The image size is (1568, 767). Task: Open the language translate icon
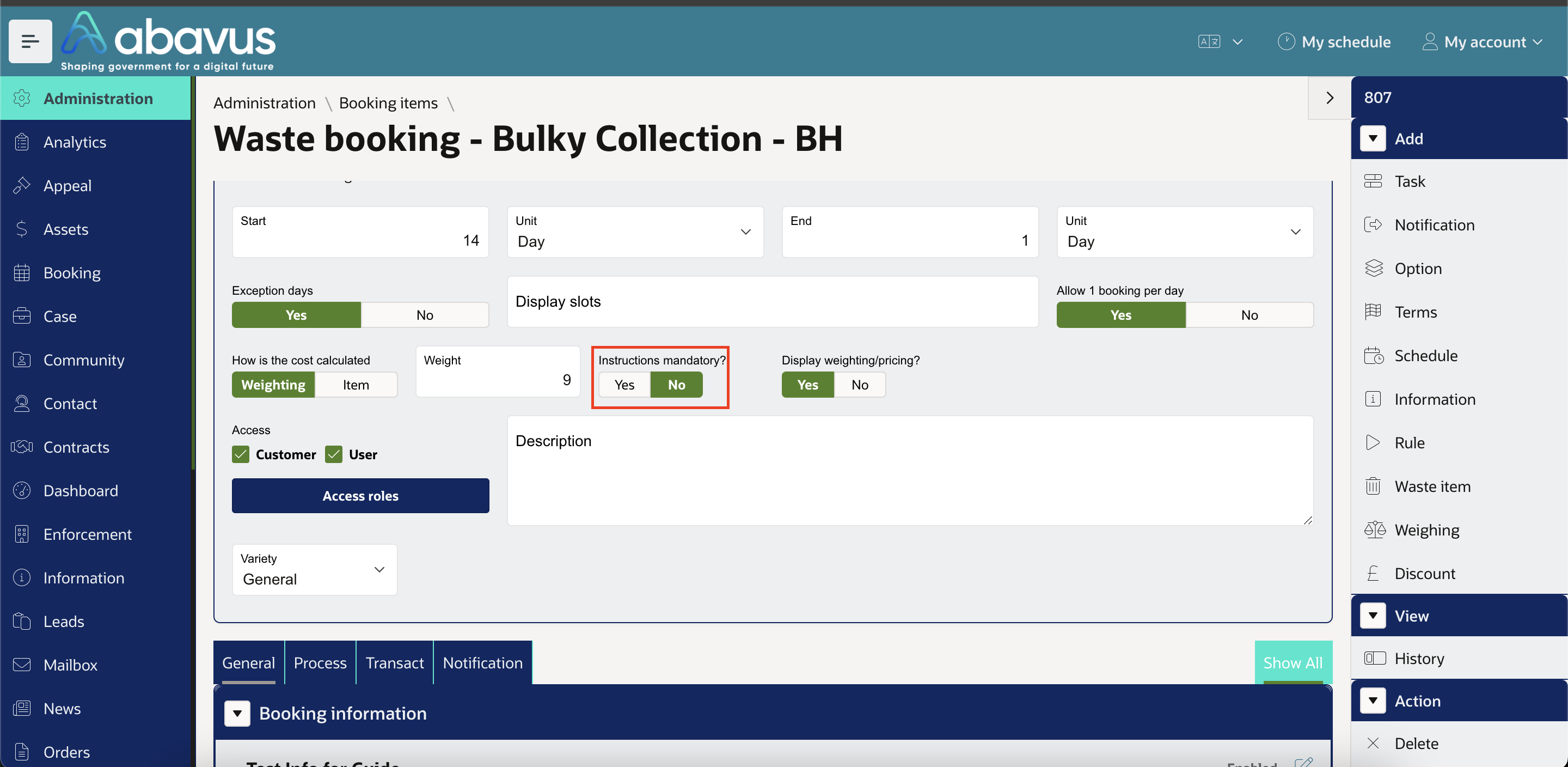click(1209, 41)
